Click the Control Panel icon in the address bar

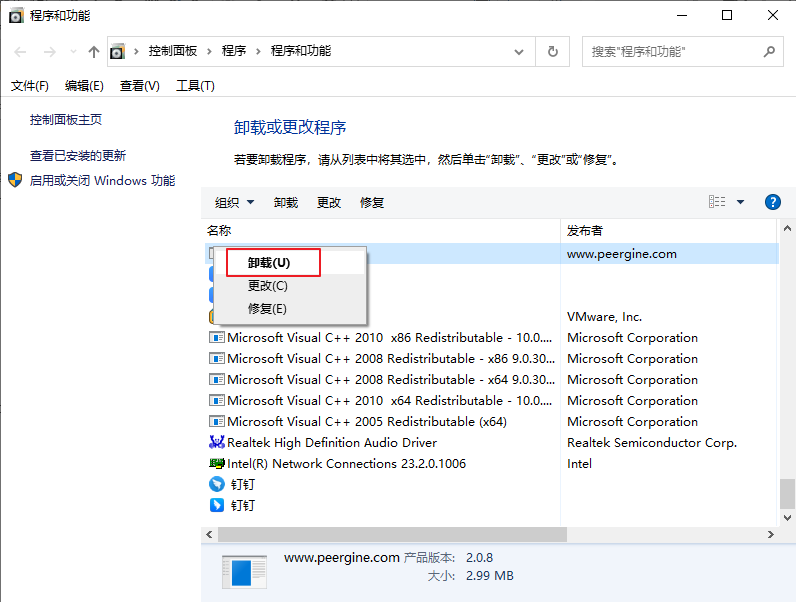[117, 51]
